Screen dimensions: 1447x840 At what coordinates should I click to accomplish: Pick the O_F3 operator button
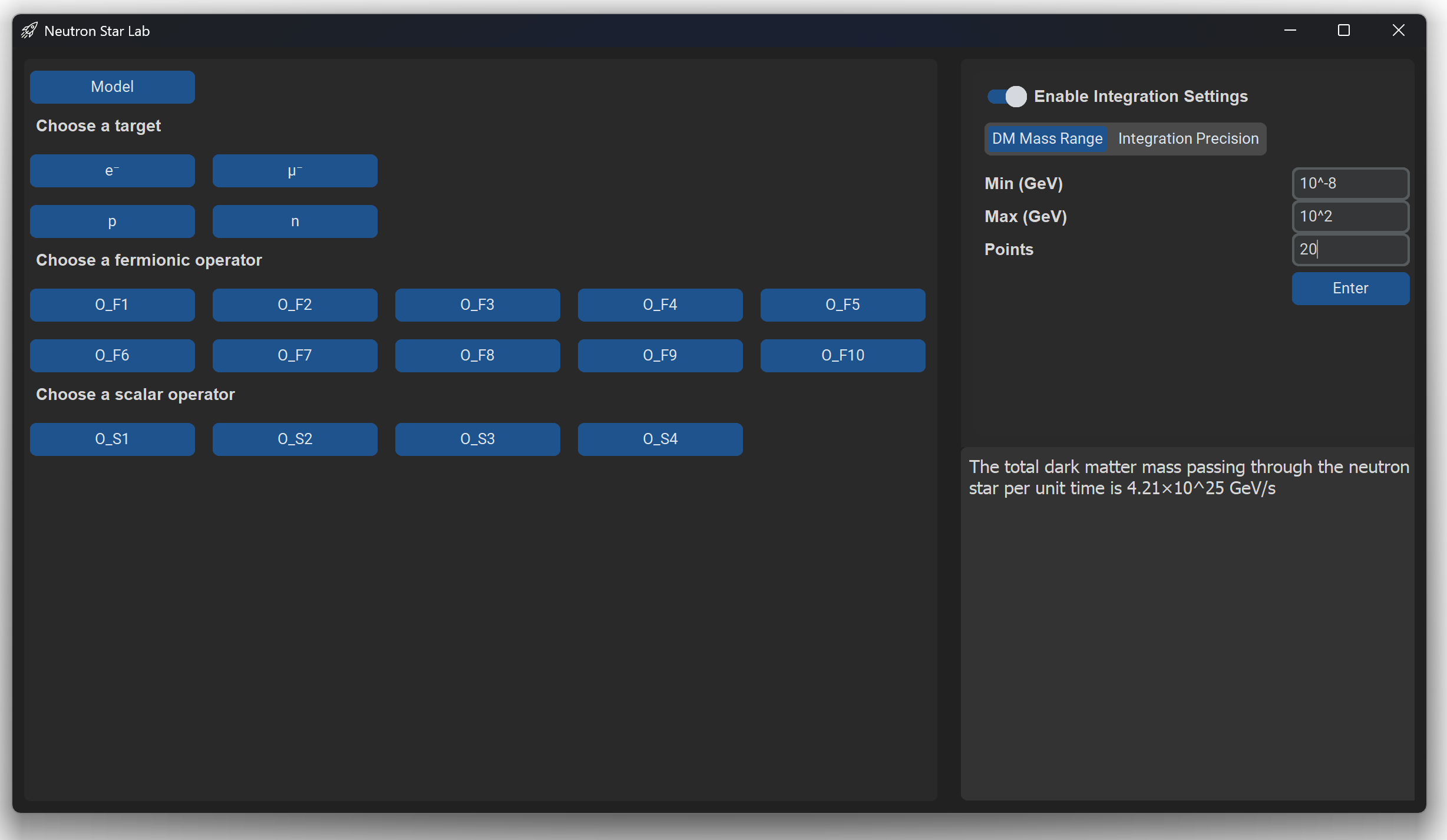477,305
